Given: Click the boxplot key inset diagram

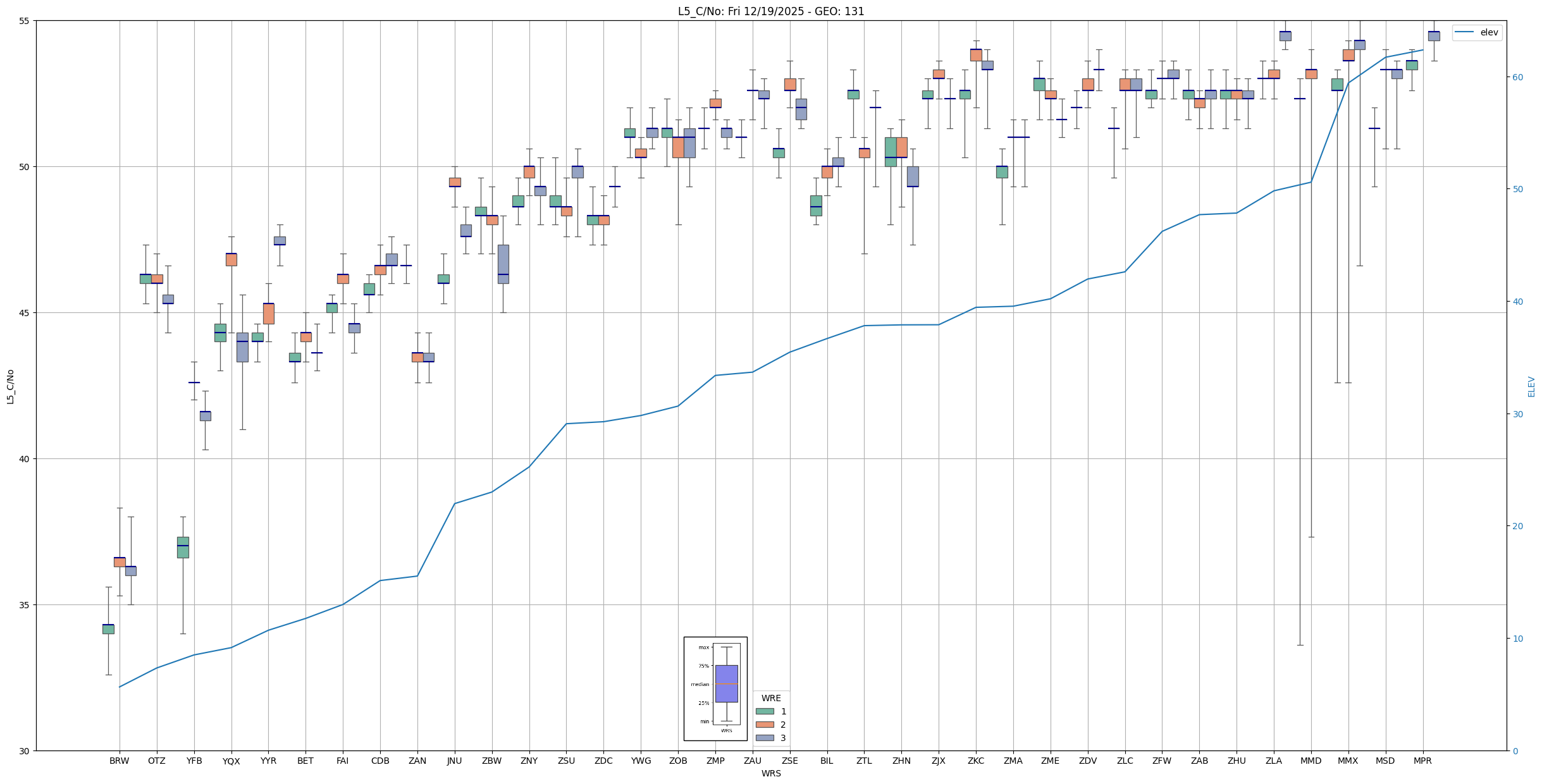Looking at the screenshot, I should click(715, 689).
